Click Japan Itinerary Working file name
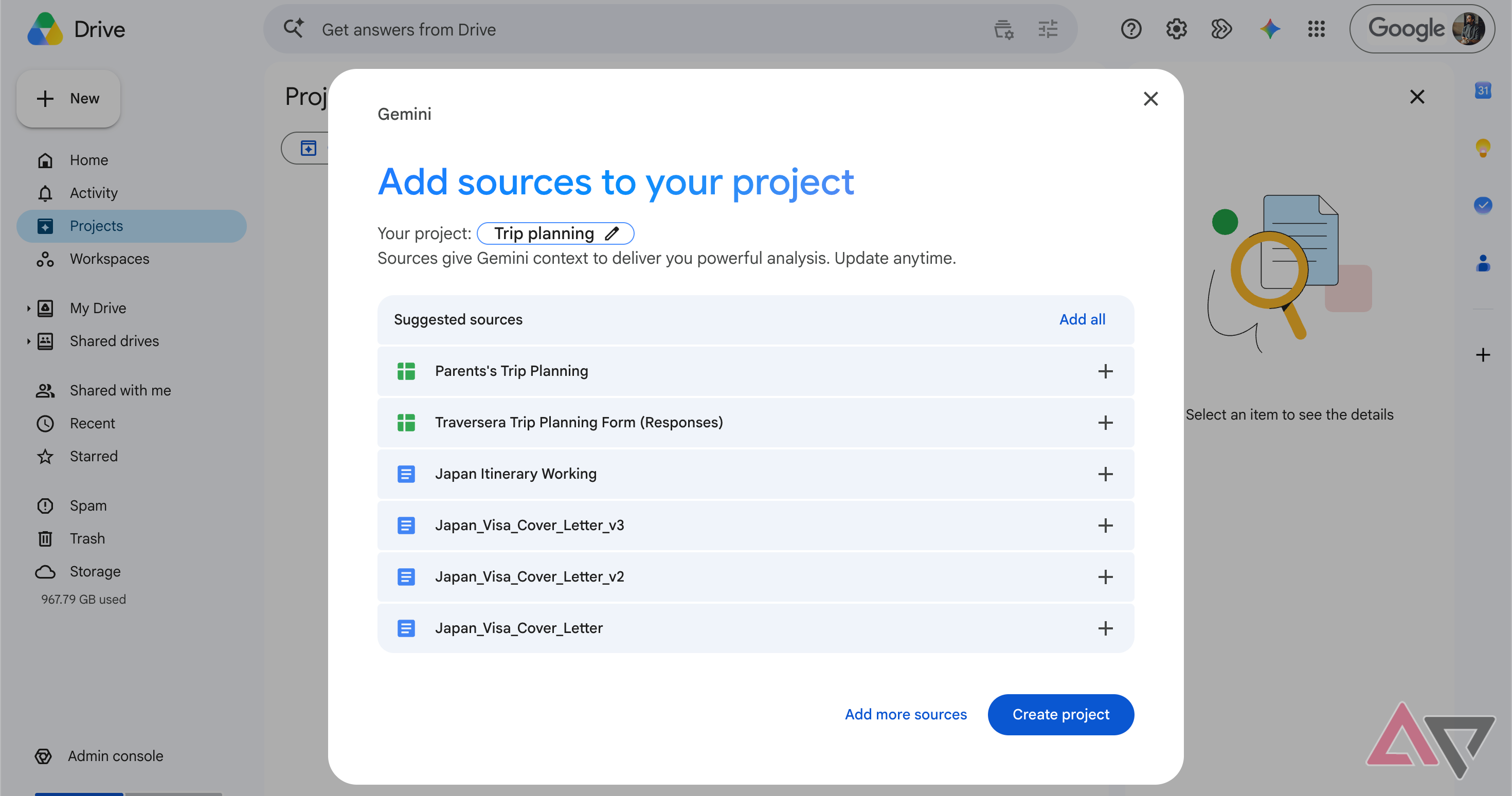The height and width of the screenshot is (796, 1512). [x=515, y=474]
